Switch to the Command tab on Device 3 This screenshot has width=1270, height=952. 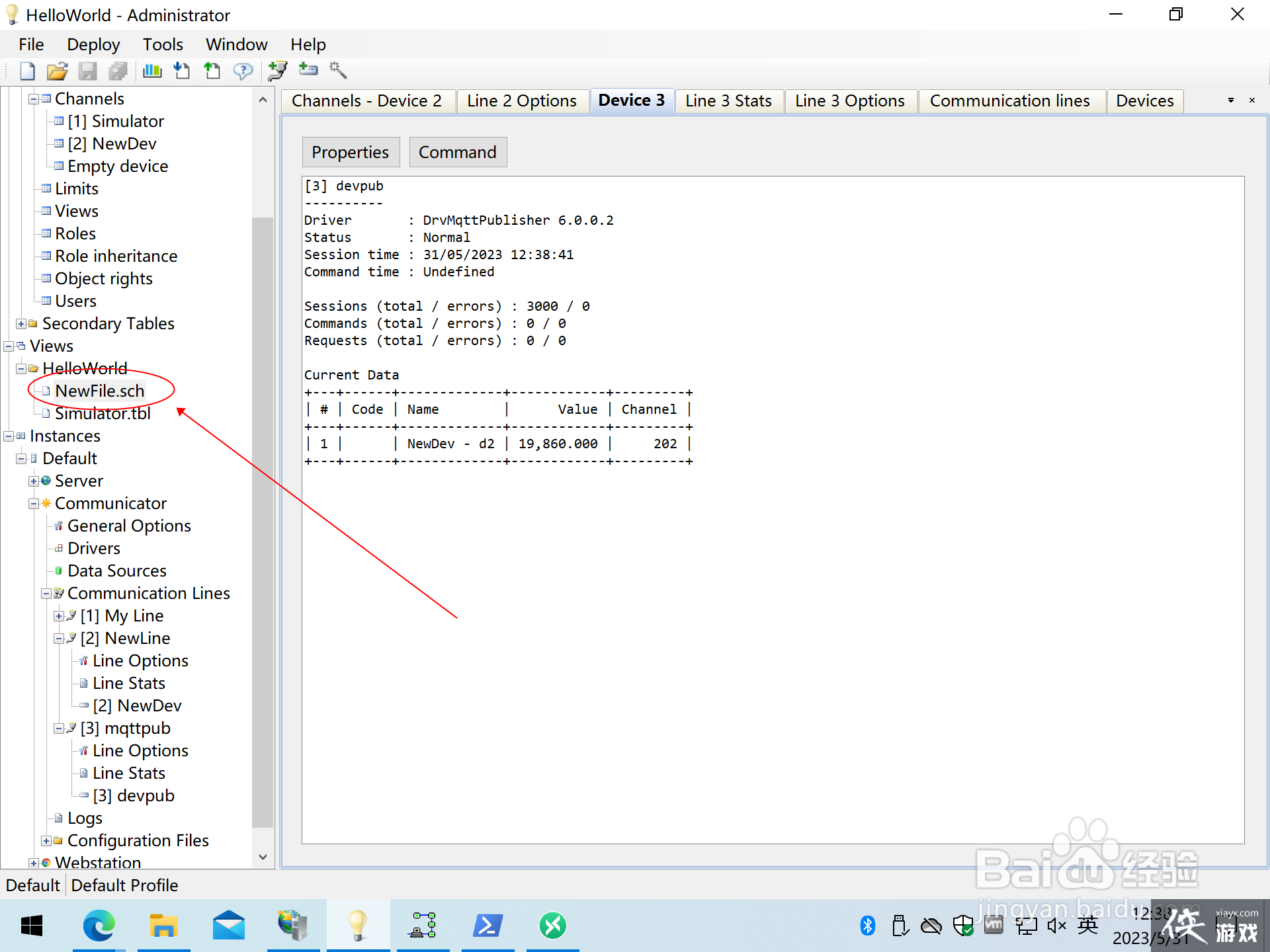456,152
